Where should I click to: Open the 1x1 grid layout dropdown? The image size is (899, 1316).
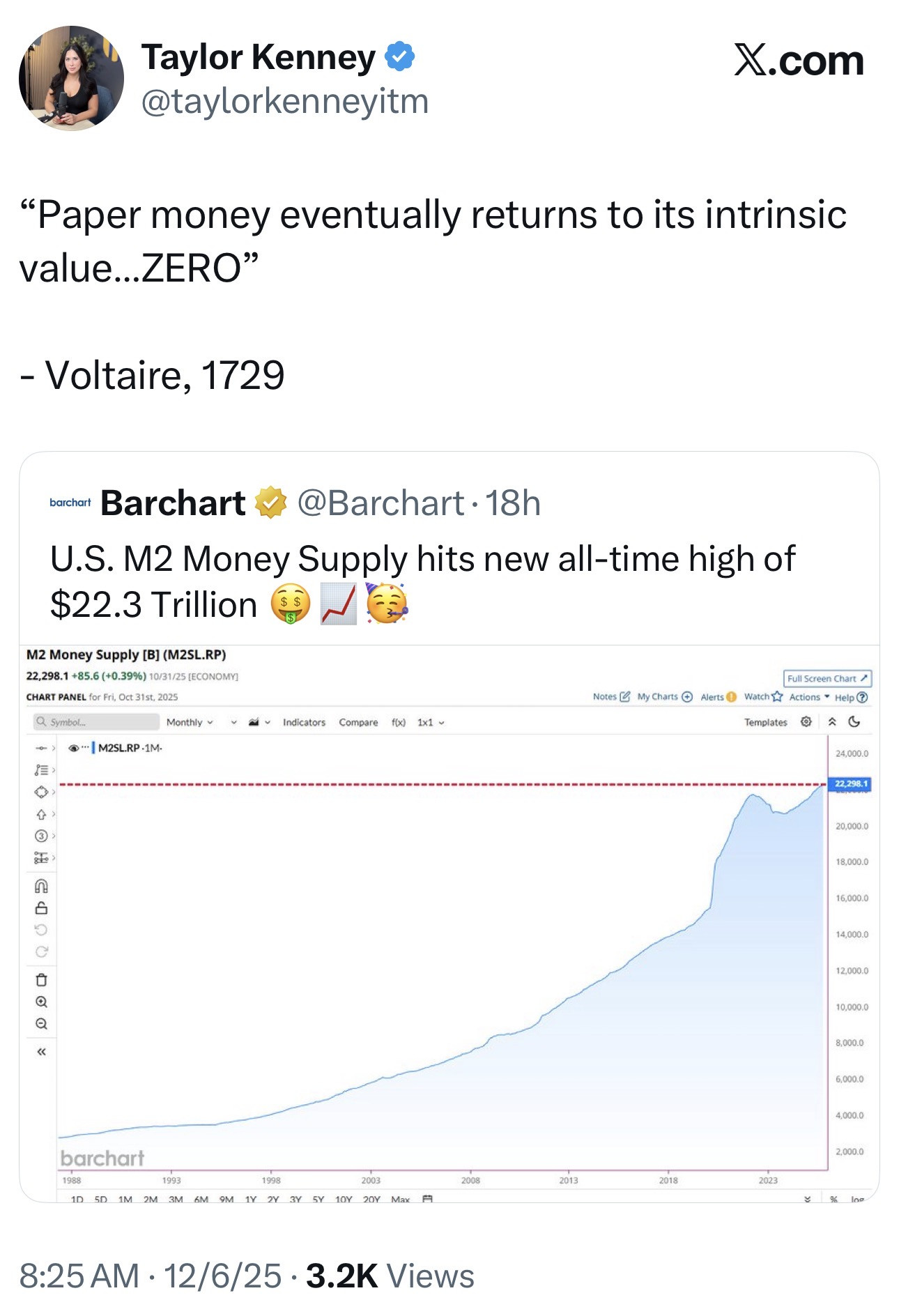pyautogui.click(x=431, y=723)
